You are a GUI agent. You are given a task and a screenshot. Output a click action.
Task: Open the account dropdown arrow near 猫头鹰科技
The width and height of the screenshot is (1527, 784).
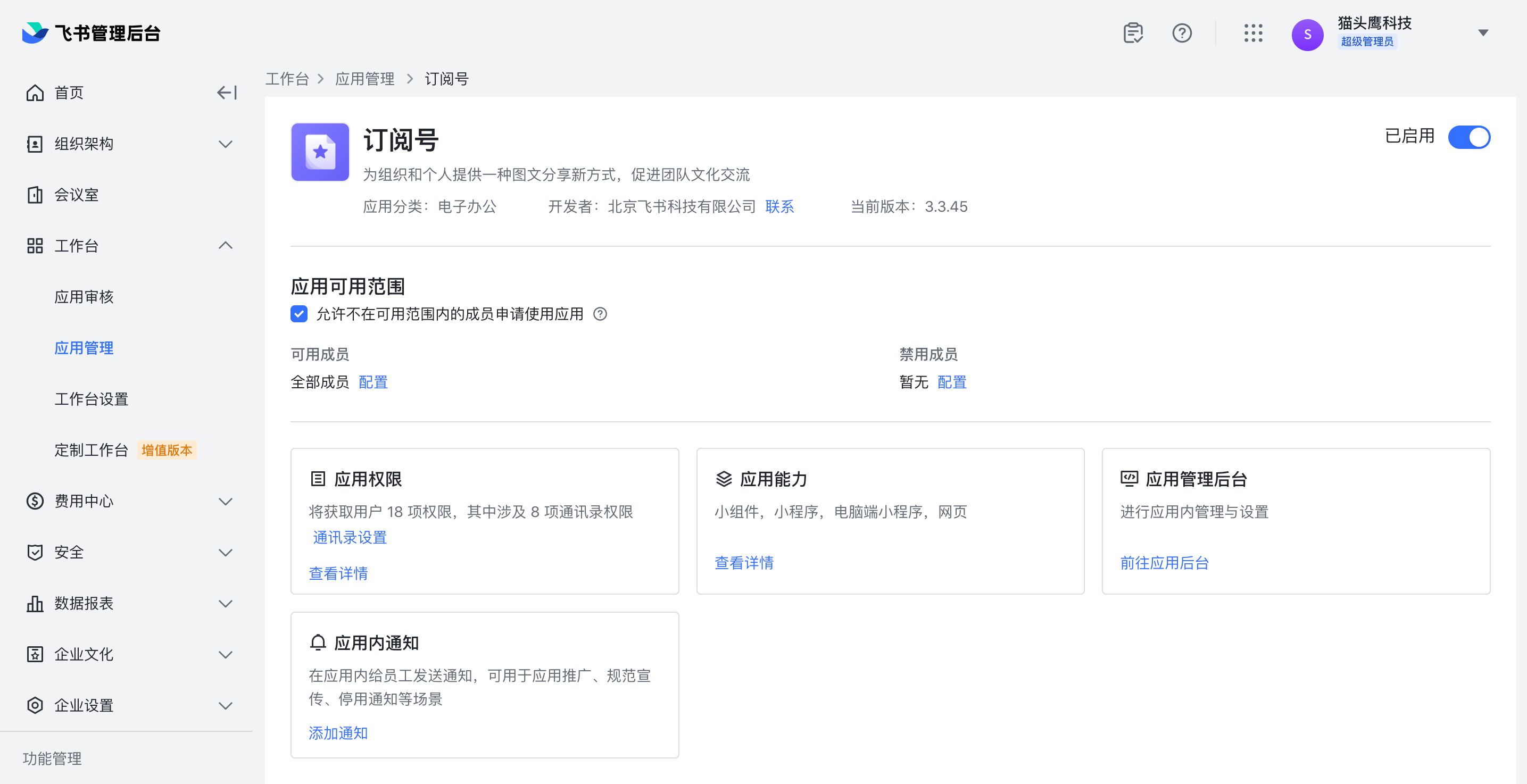click(x=1482, y=32)
